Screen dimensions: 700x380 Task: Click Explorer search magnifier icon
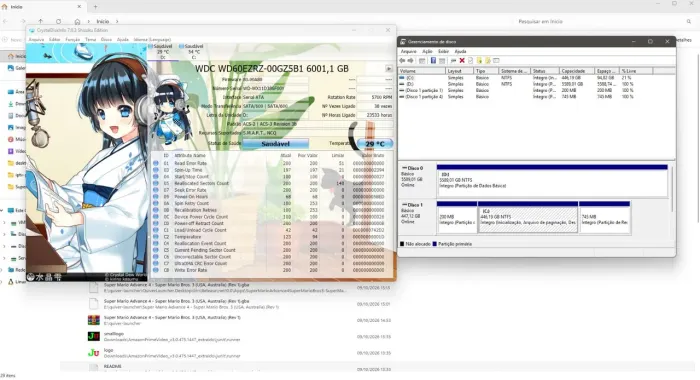click(689, 21)
